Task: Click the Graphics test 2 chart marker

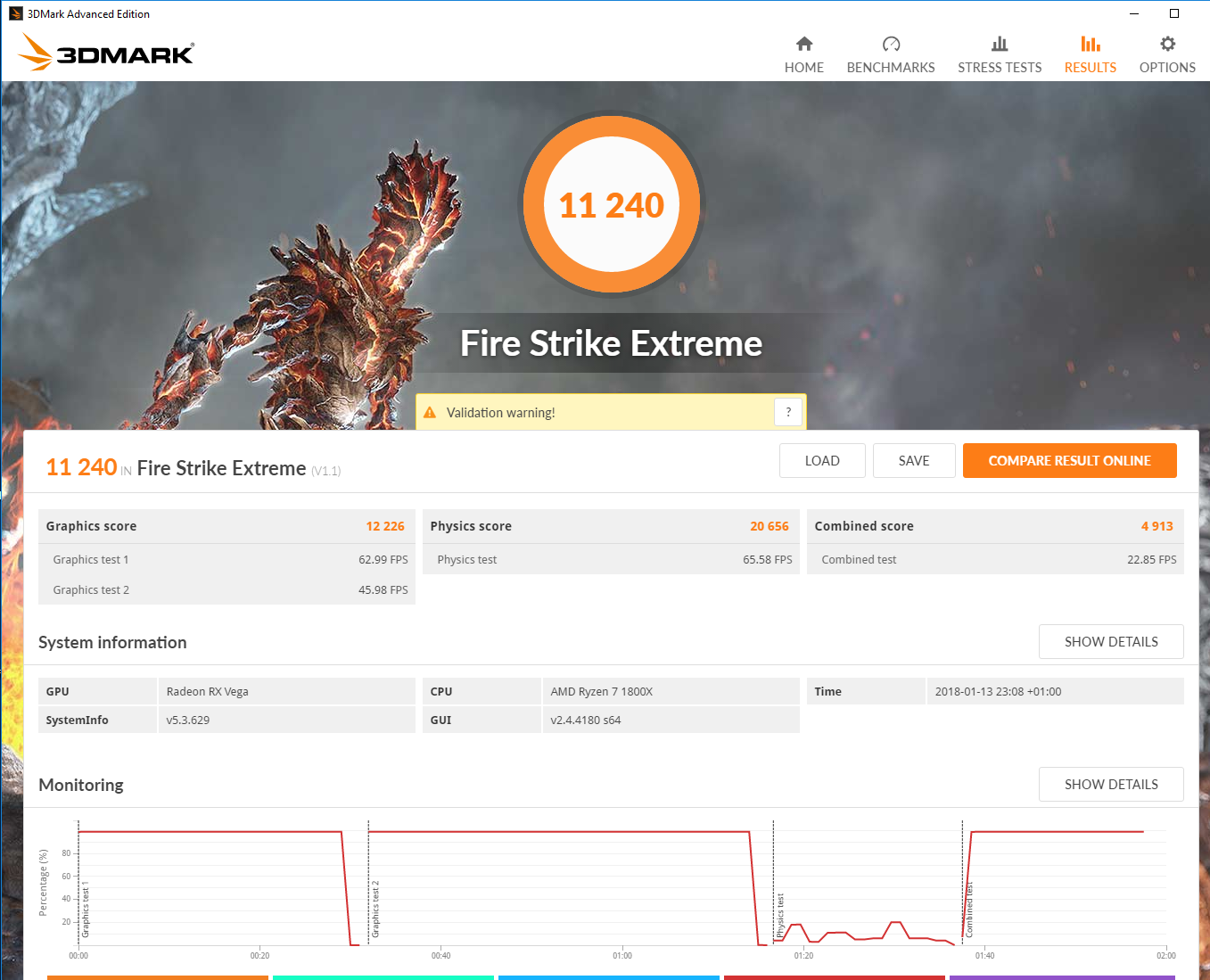Action: (x=375, y=909)
